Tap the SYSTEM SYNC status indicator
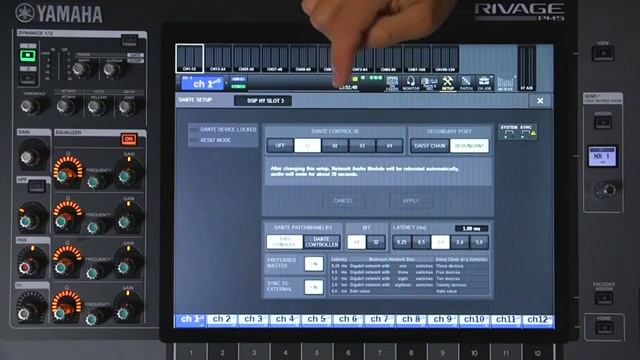 coord(518,132)
